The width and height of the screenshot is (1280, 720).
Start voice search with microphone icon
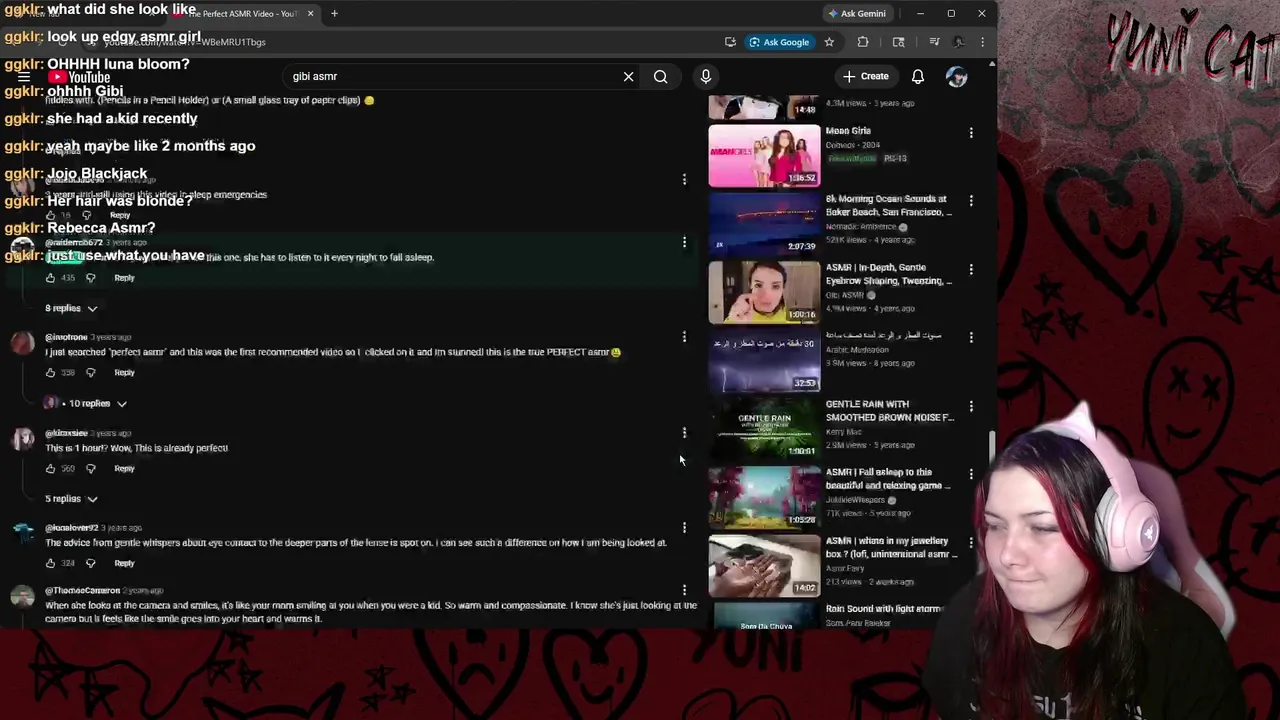(x=705, y=77)
